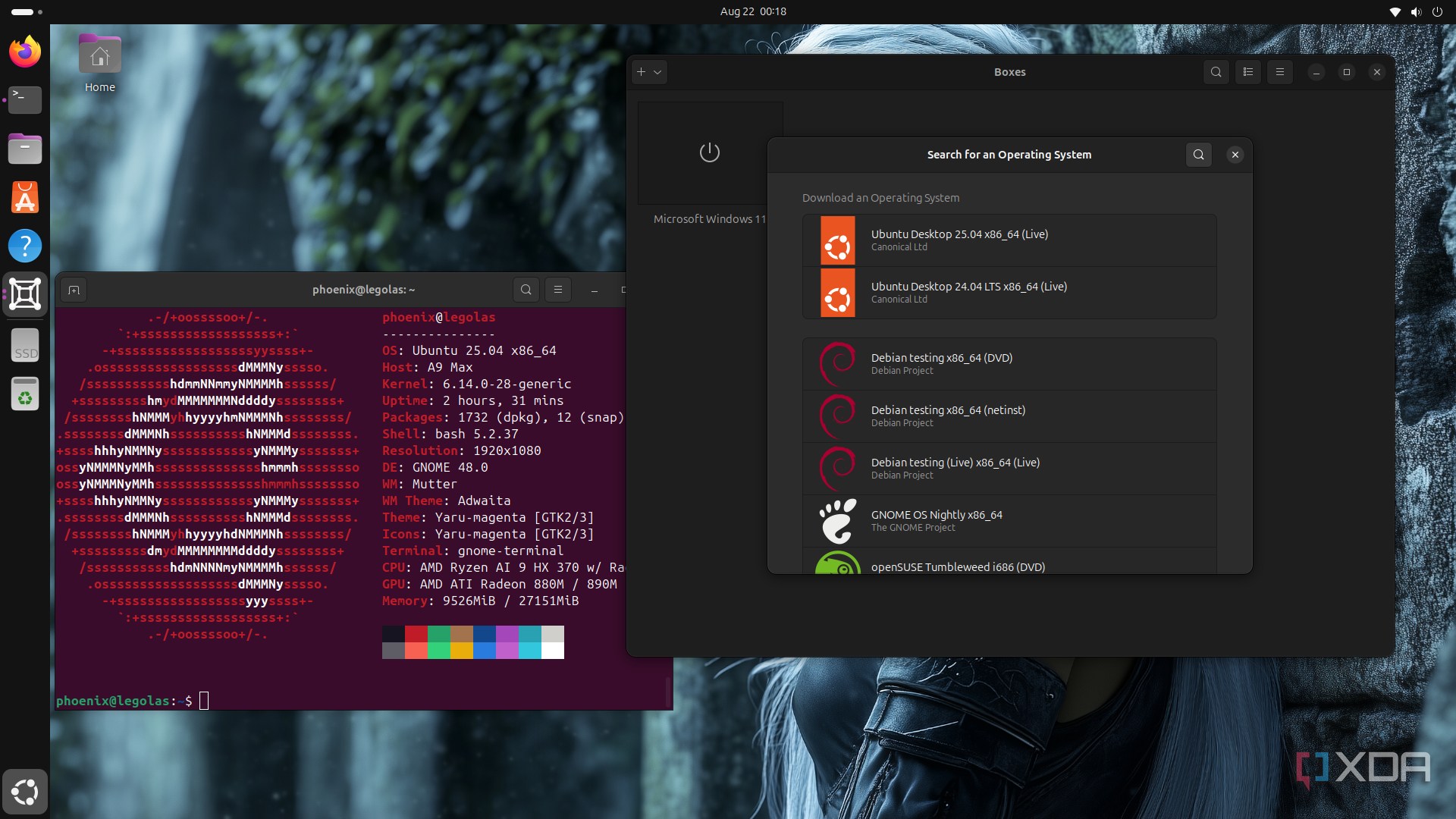This screenshot has width=1456, height=819.
Task: Click the plus icon to add new box
Action: click(x=642, y=72)
